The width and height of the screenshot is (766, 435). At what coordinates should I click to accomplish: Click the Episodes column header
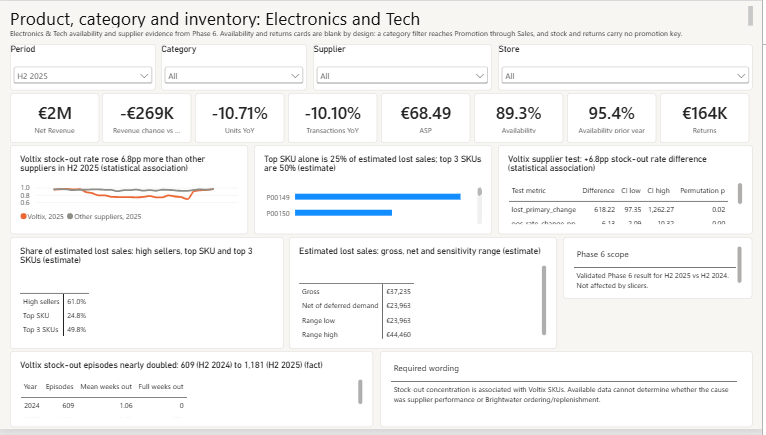pos(60,387)
